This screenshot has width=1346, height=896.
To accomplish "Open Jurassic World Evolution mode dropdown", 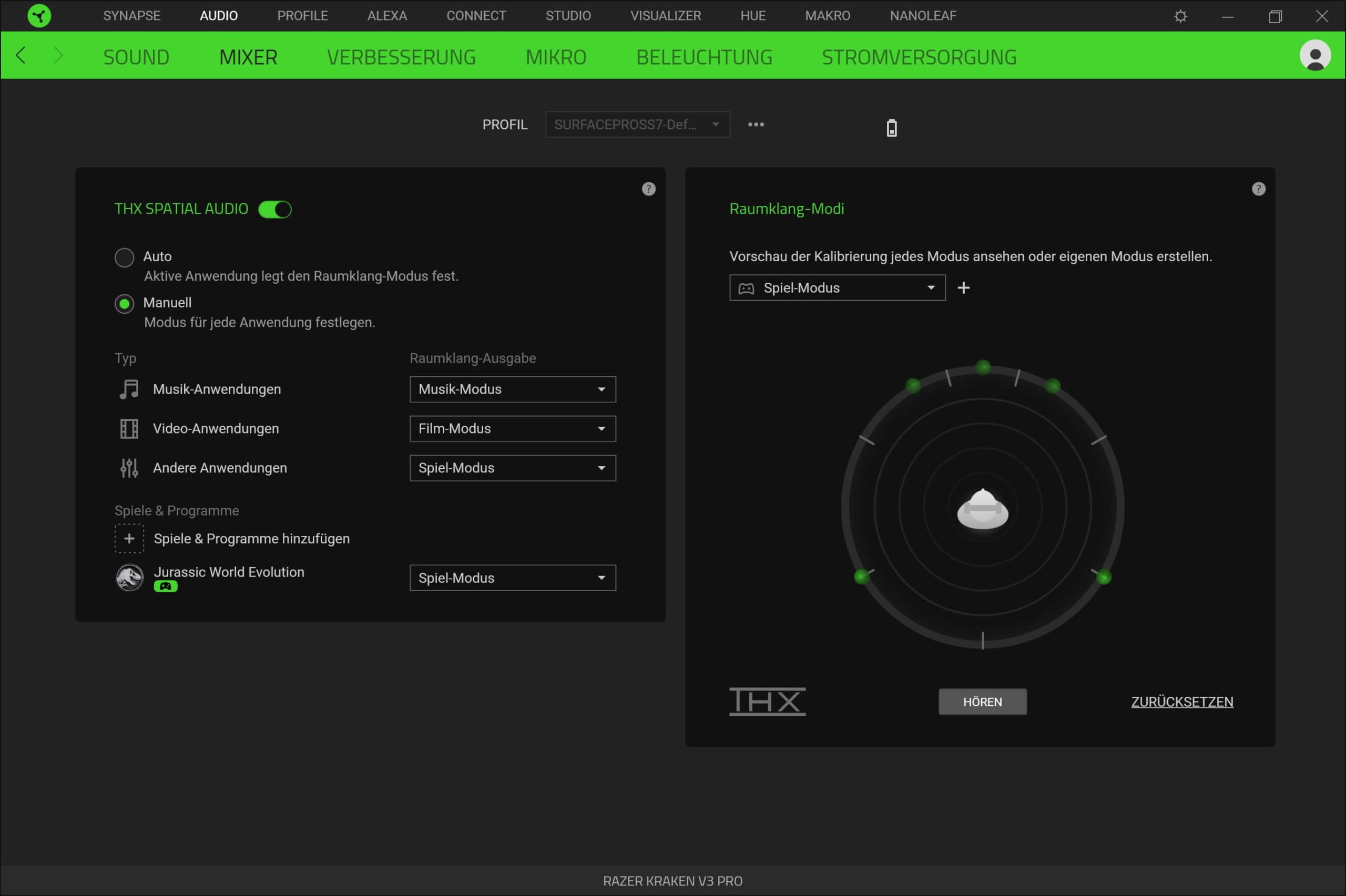I will tap(512, 578).
